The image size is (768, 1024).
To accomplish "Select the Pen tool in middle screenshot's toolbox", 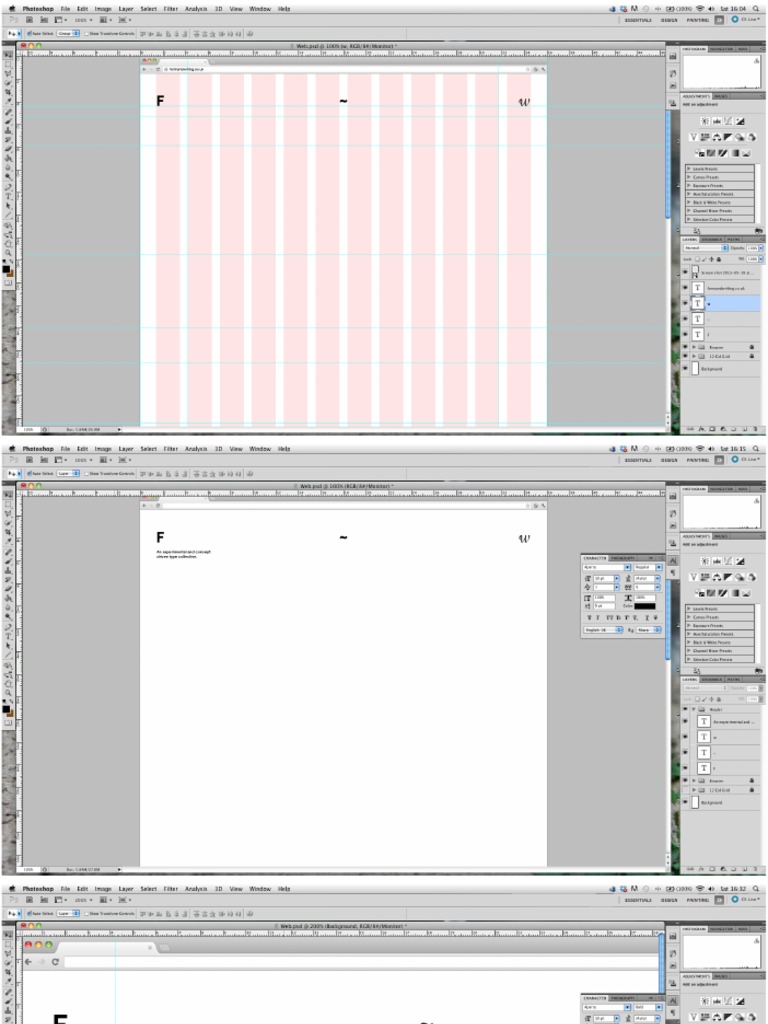I will coord(8,627).
